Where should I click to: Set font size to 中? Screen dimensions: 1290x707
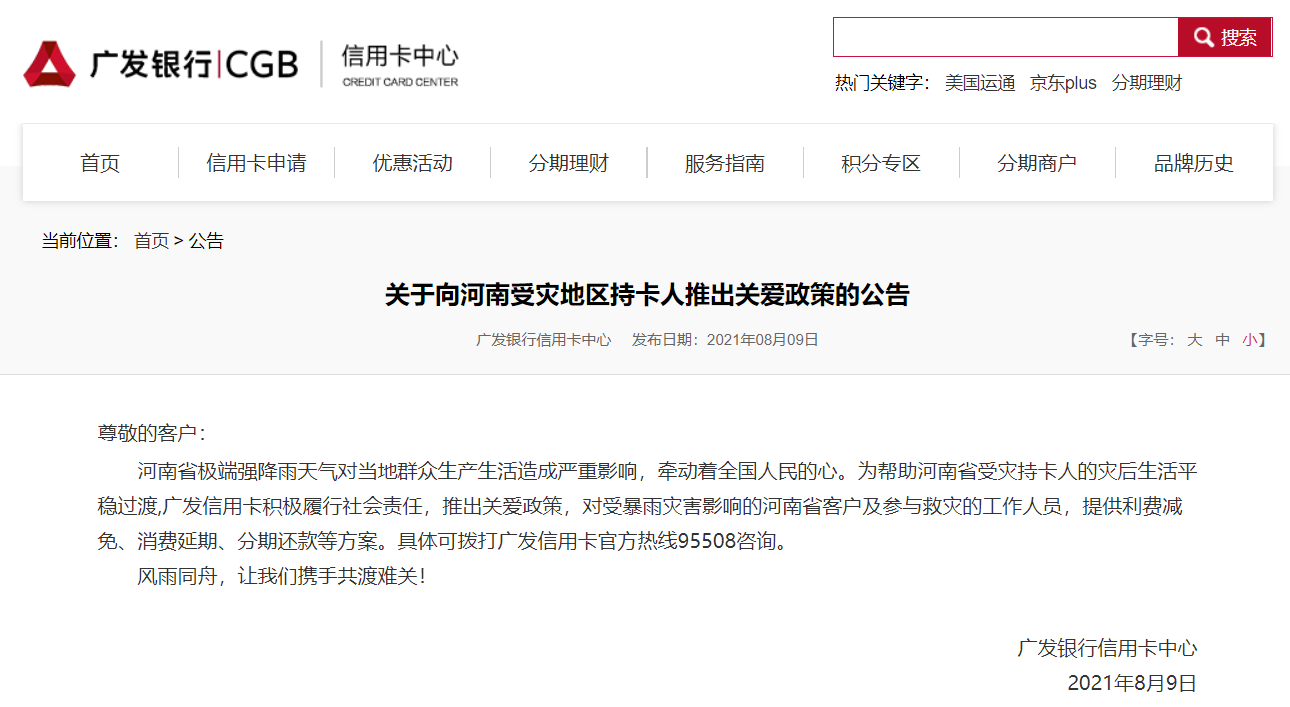(1222, 340)
